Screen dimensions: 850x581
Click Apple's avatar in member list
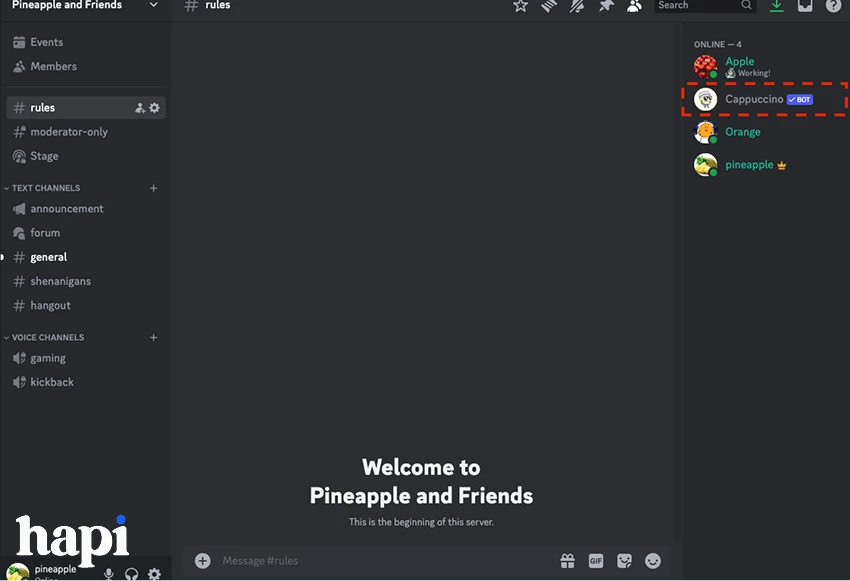point(706,67)
